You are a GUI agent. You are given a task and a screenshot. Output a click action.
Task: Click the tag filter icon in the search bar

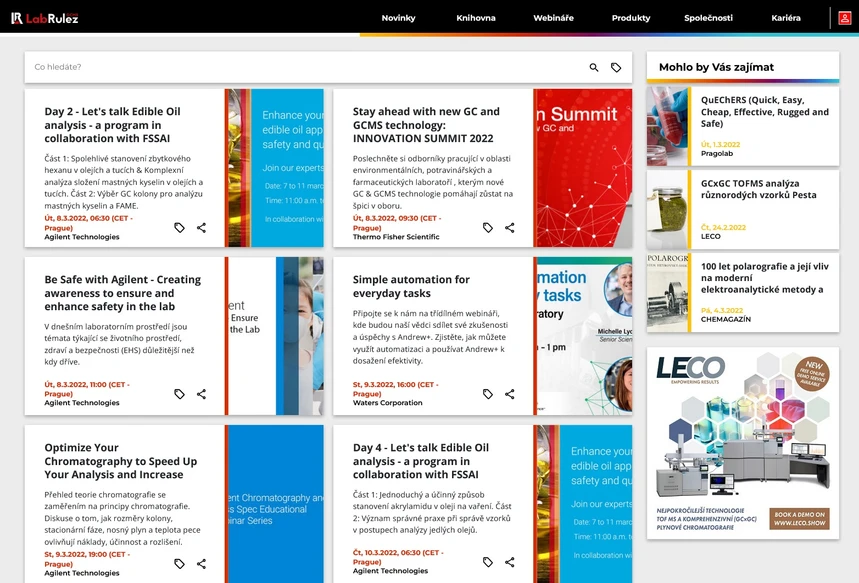coord(617,66)
